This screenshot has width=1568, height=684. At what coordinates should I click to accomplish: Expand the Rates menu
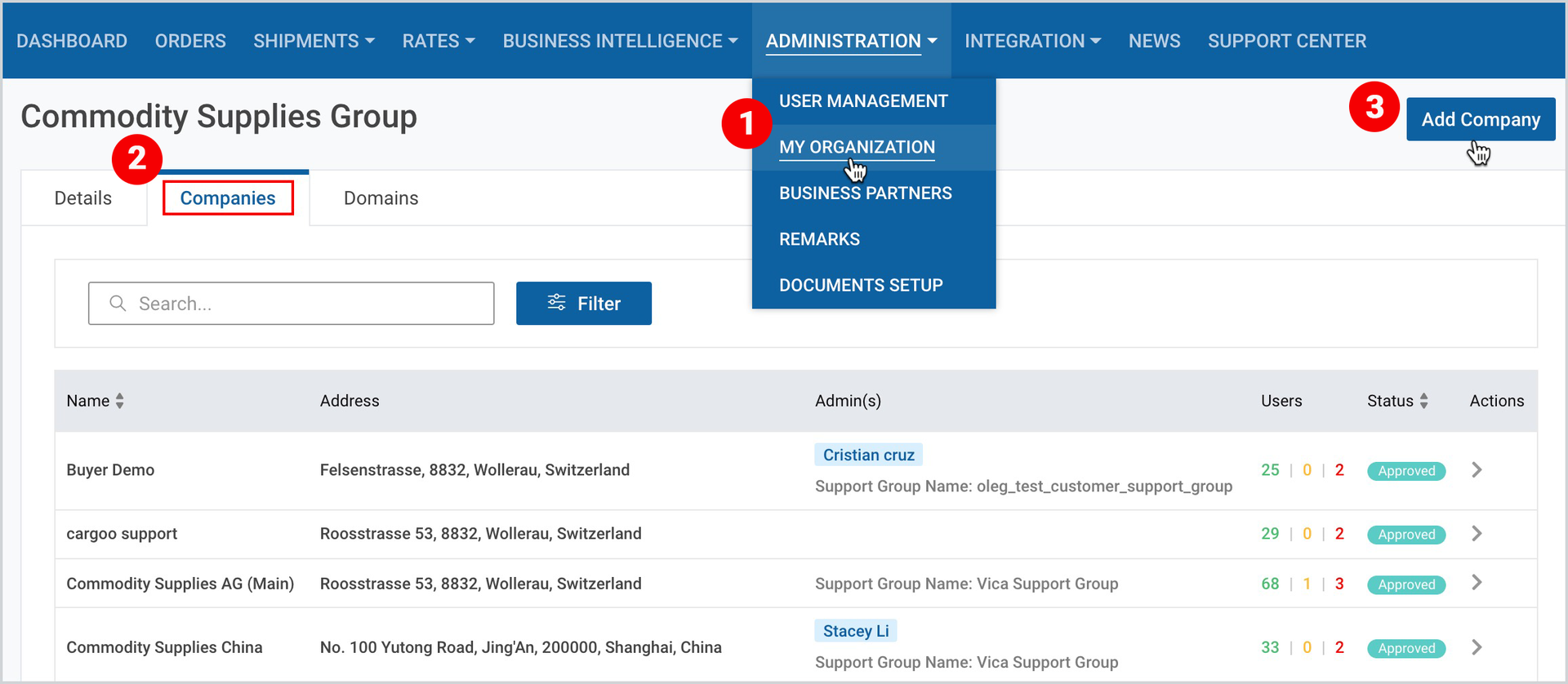coord(439,41)
